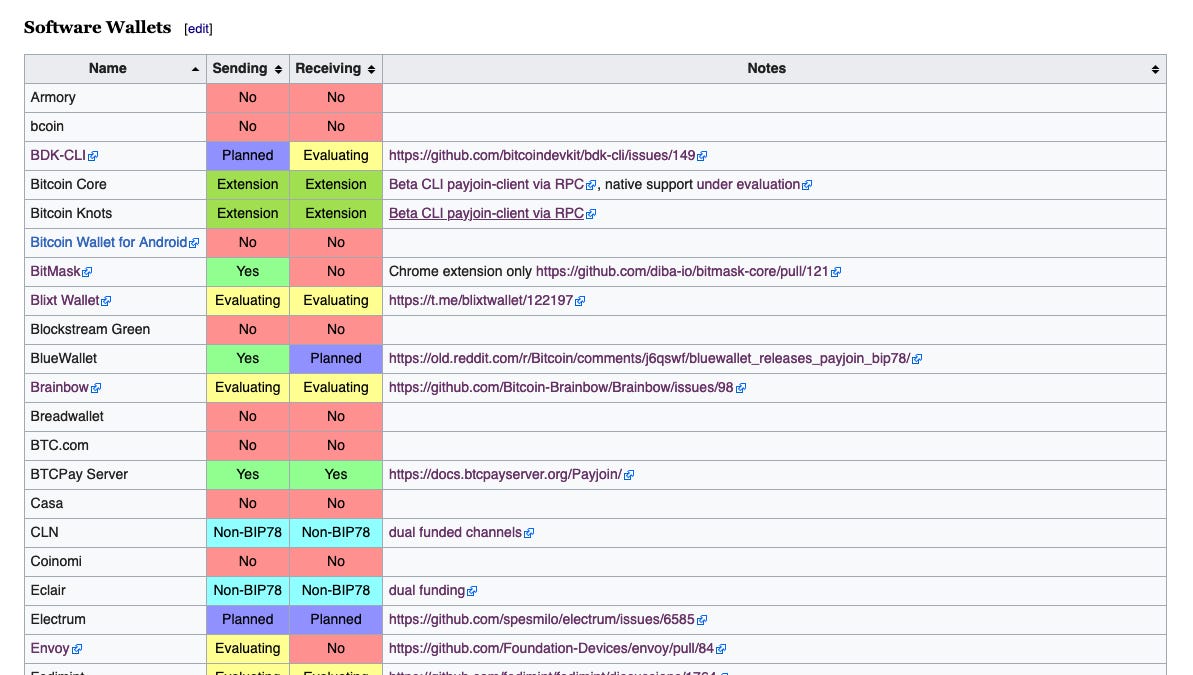This screenshot has width=1193, height=675.
Task: Click Non-BIP78 sending cell for CLN
Action: [x=247, y=532]
